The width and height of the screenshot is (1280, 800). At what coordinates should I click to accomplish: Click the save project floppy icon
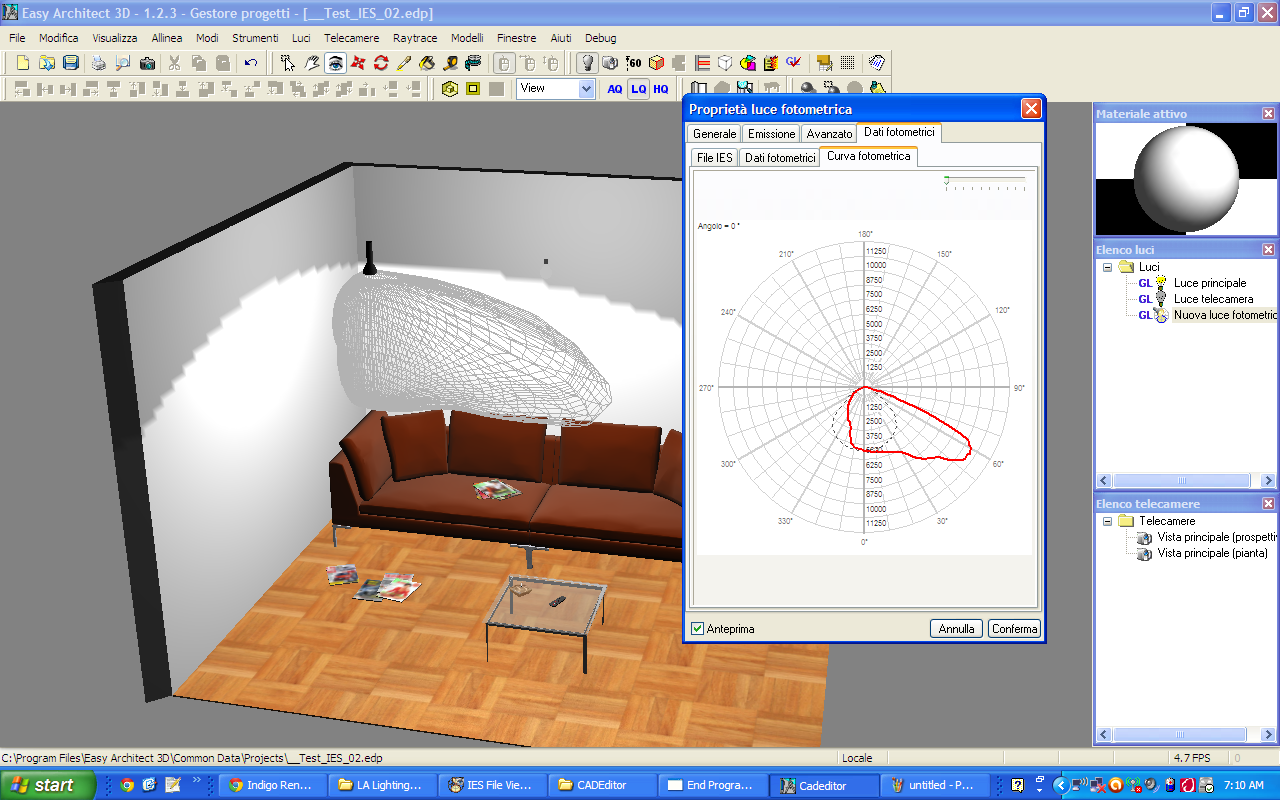(71, 63)
